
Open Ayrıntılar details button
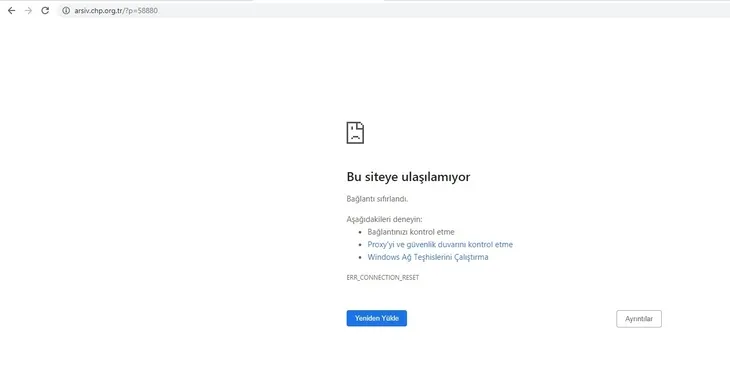[639, 319]
